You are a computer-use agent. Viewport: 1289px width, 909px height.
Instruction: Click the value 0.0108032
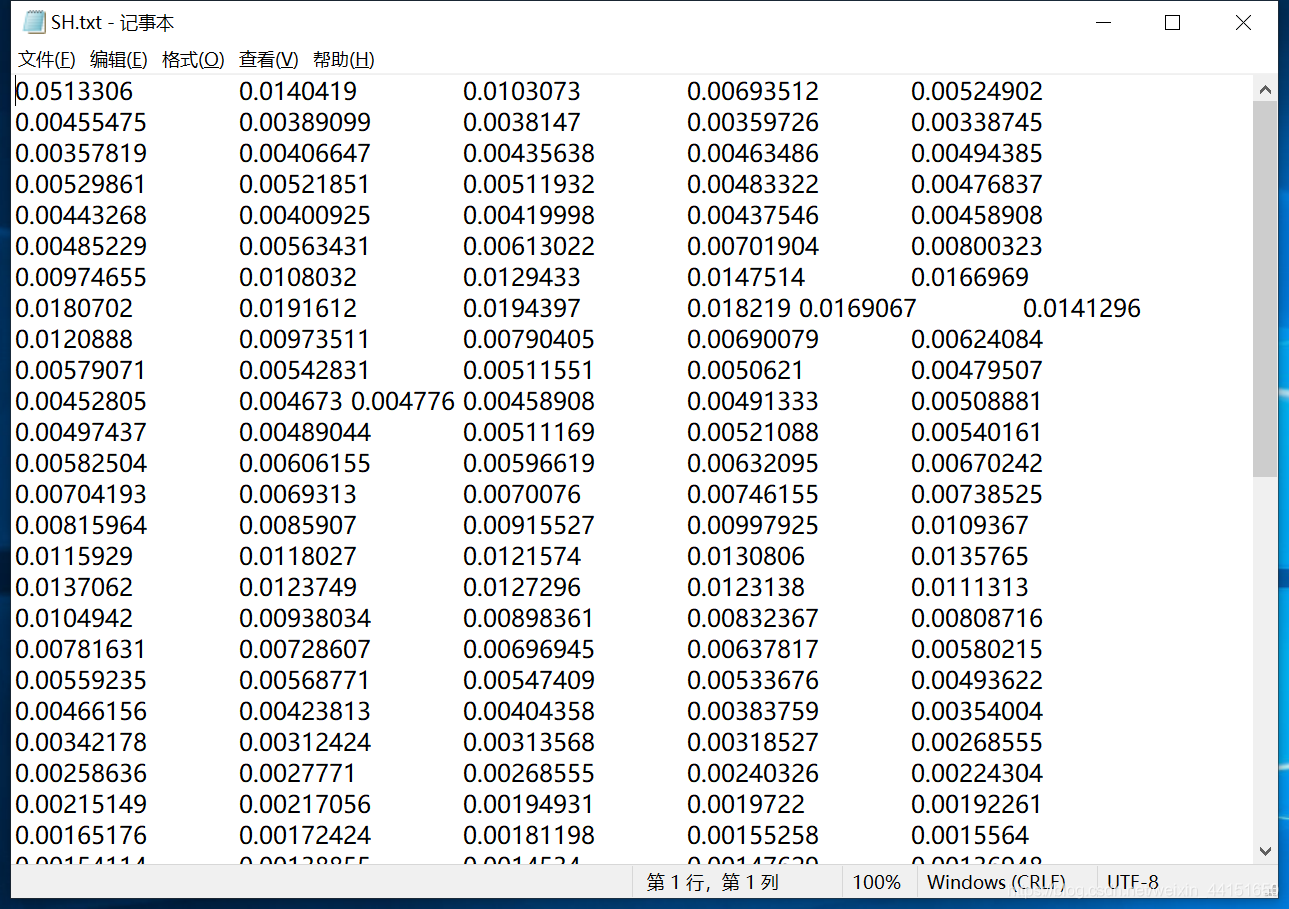click(298, 278)
